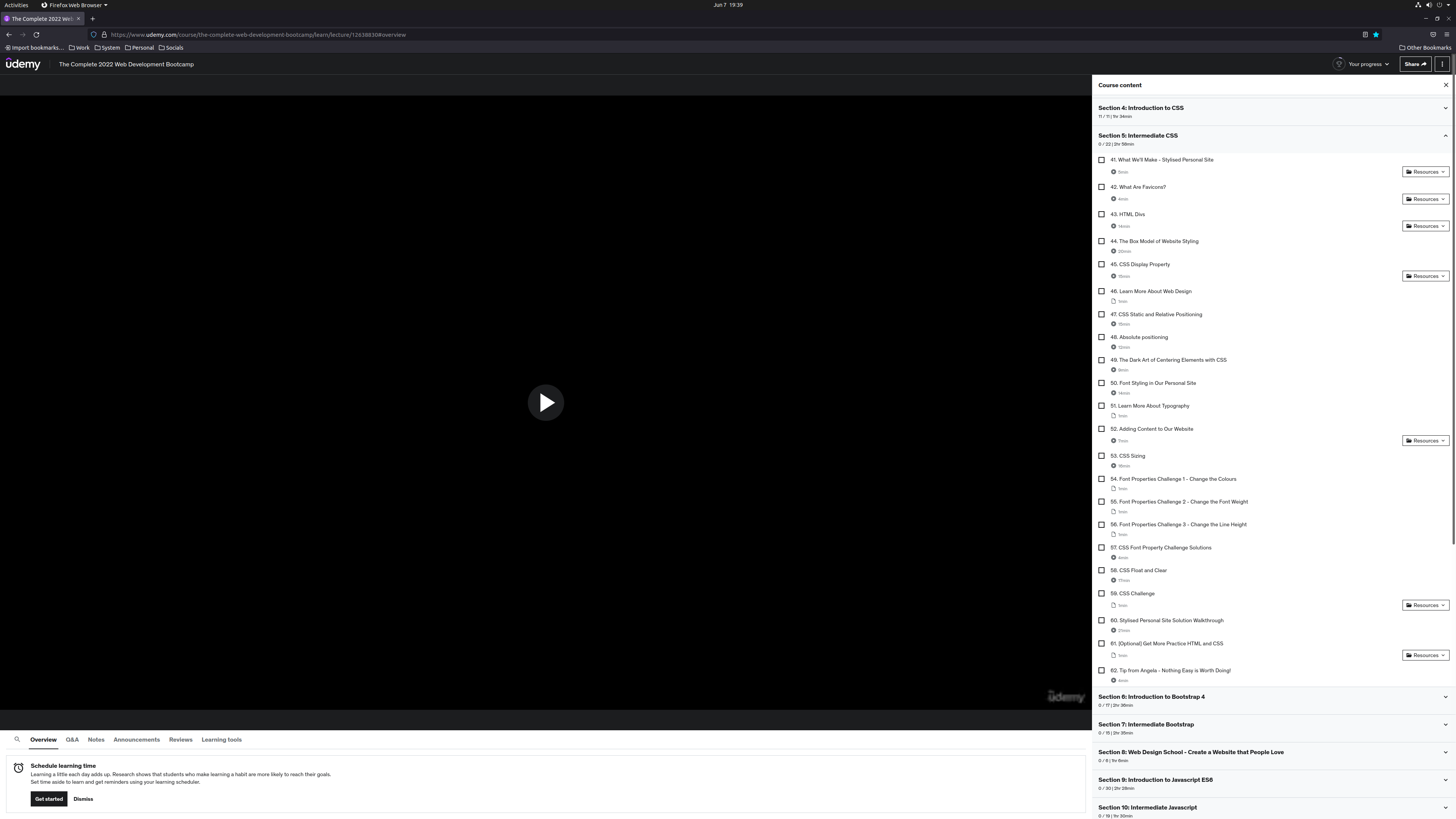Screen dimensions: 1456x819
Task: Check lecture 44 The Box Model checkbox
Action: tap(1101, 242)
